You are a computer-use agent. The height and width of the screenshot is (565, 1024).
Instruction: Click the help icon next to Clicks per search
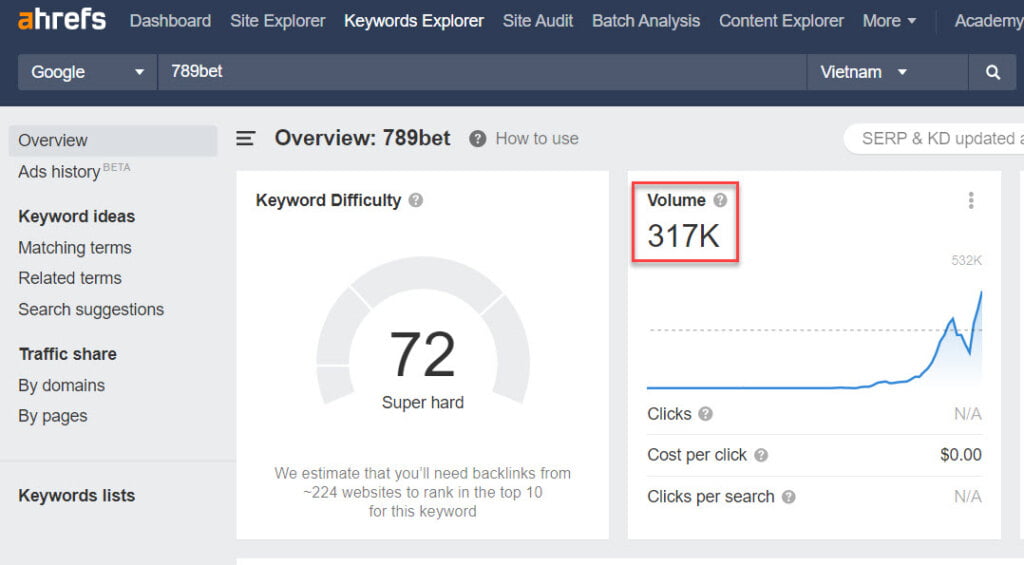coord(789,497)
